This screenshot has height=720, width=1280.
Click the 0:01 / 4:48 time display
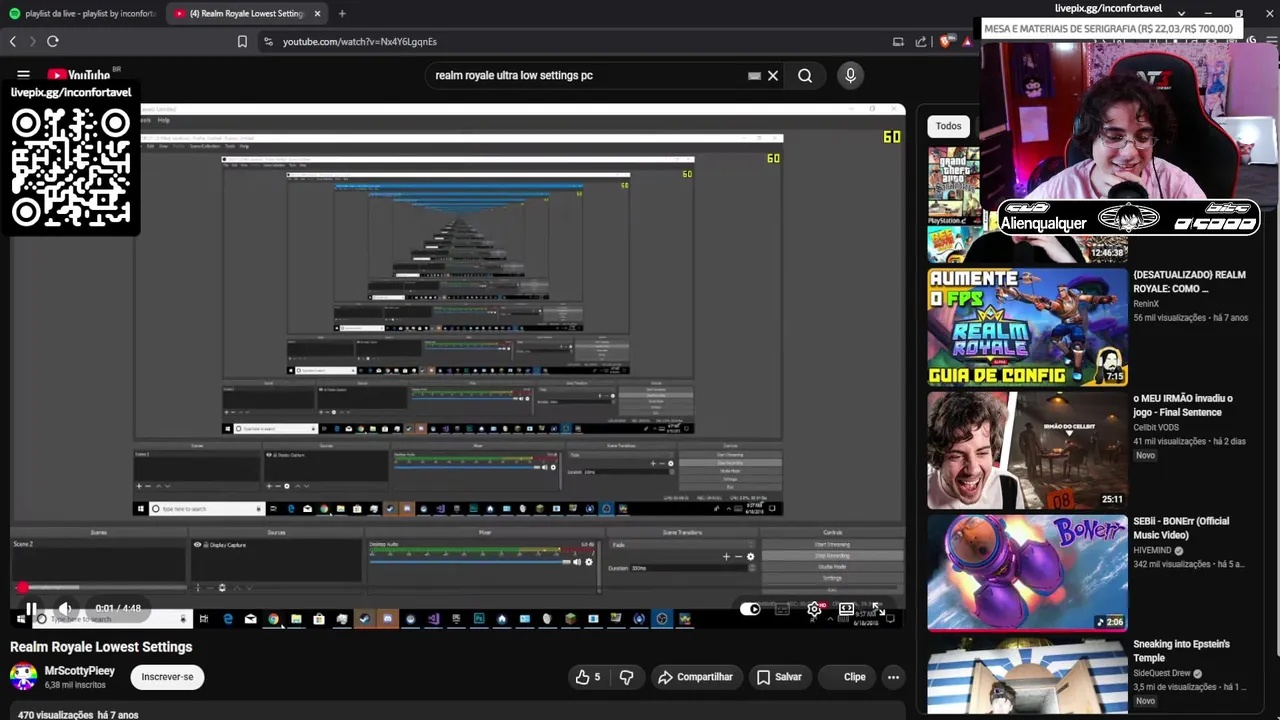click(118, 608)
